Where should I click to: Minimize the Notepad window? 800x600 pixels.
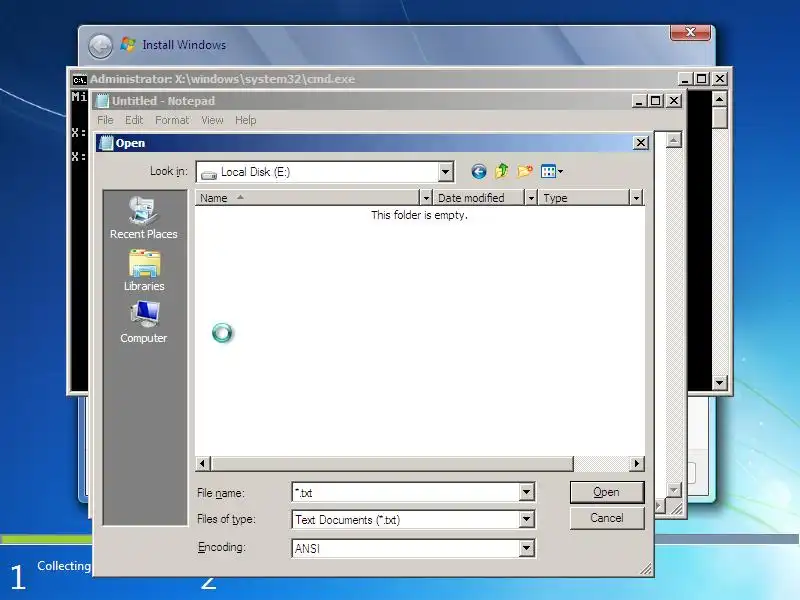(639, 101)
